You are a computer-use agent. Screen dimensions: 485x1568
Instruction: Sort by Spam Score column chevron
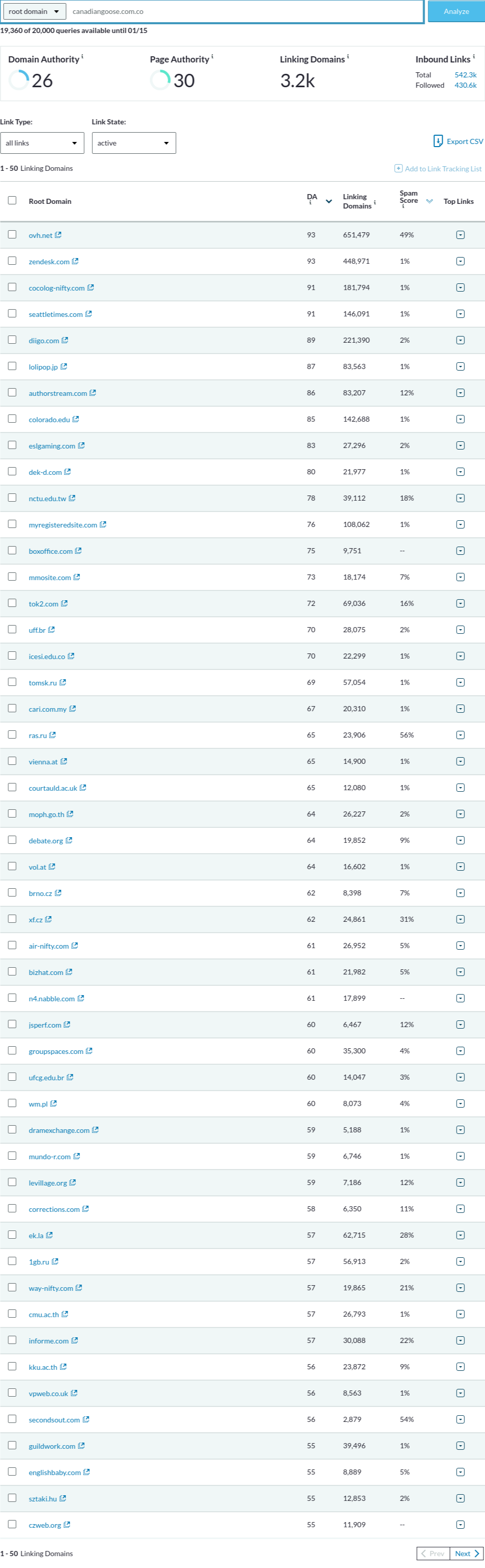click(x=430, y=201)
